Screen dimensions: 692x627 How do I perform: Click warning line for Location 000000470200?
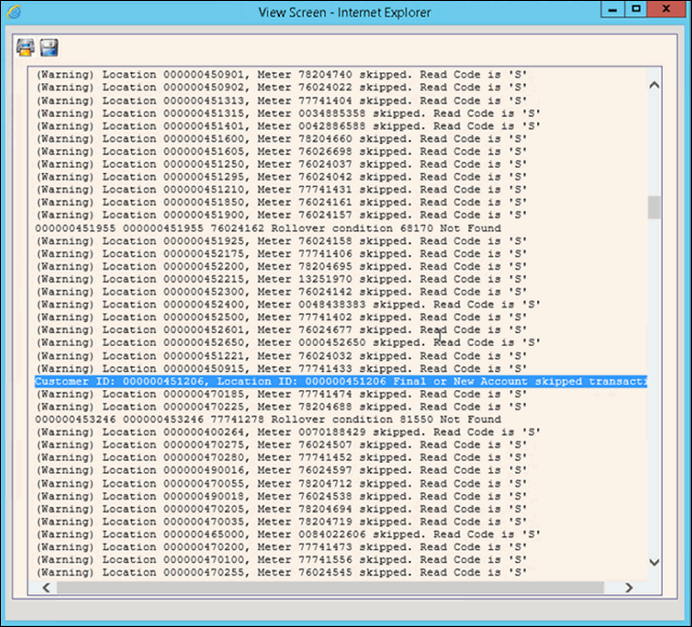pos(281,548)
